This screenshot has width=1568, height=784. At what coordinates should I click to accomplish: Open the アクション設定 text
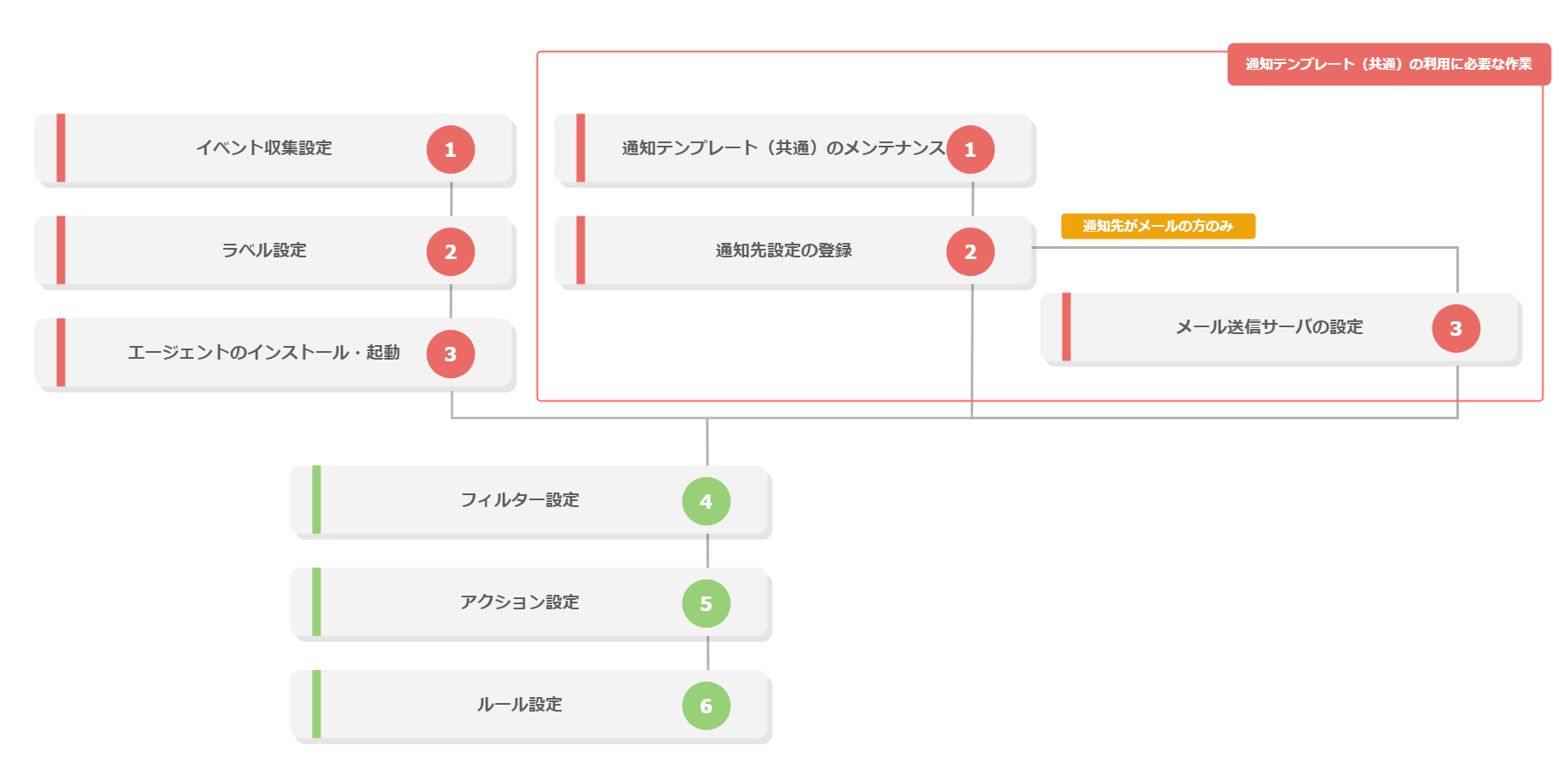(520, 602)
